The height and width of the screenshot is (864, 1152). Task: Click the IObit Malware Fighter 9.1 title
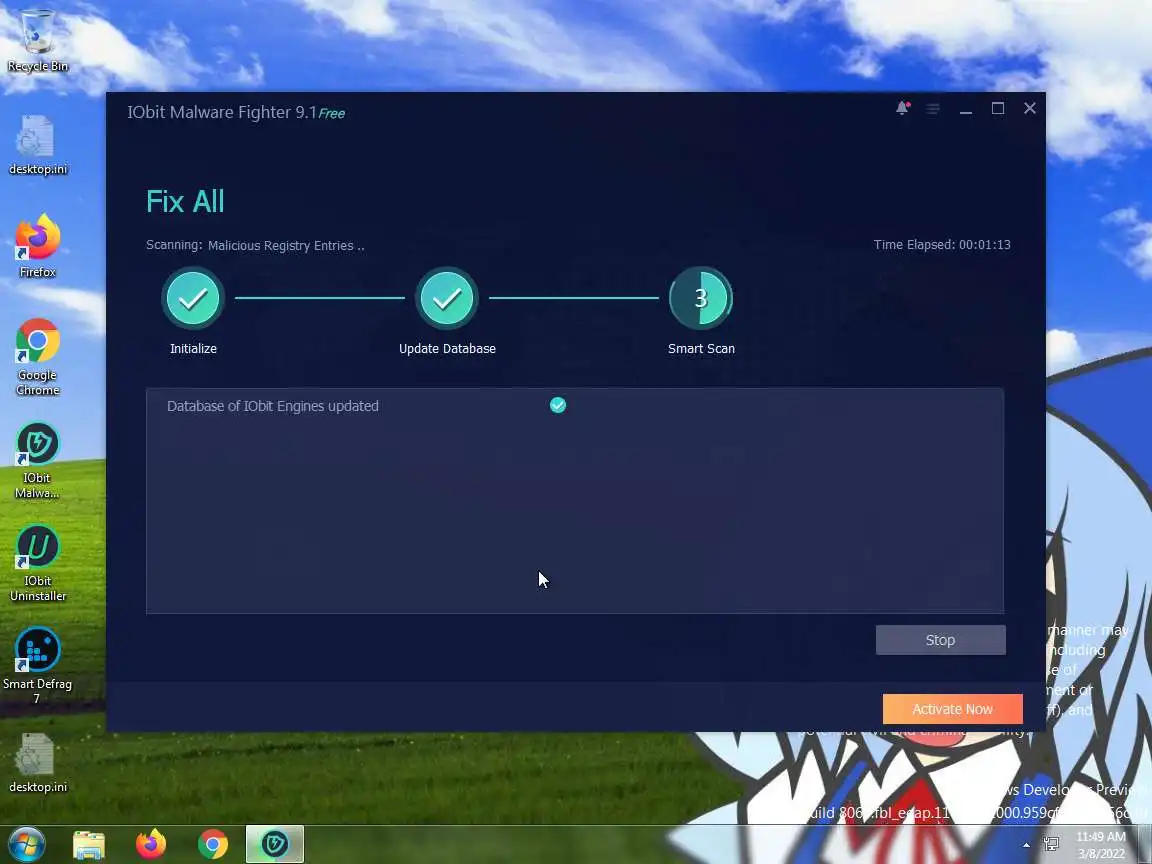pos(222,112)
